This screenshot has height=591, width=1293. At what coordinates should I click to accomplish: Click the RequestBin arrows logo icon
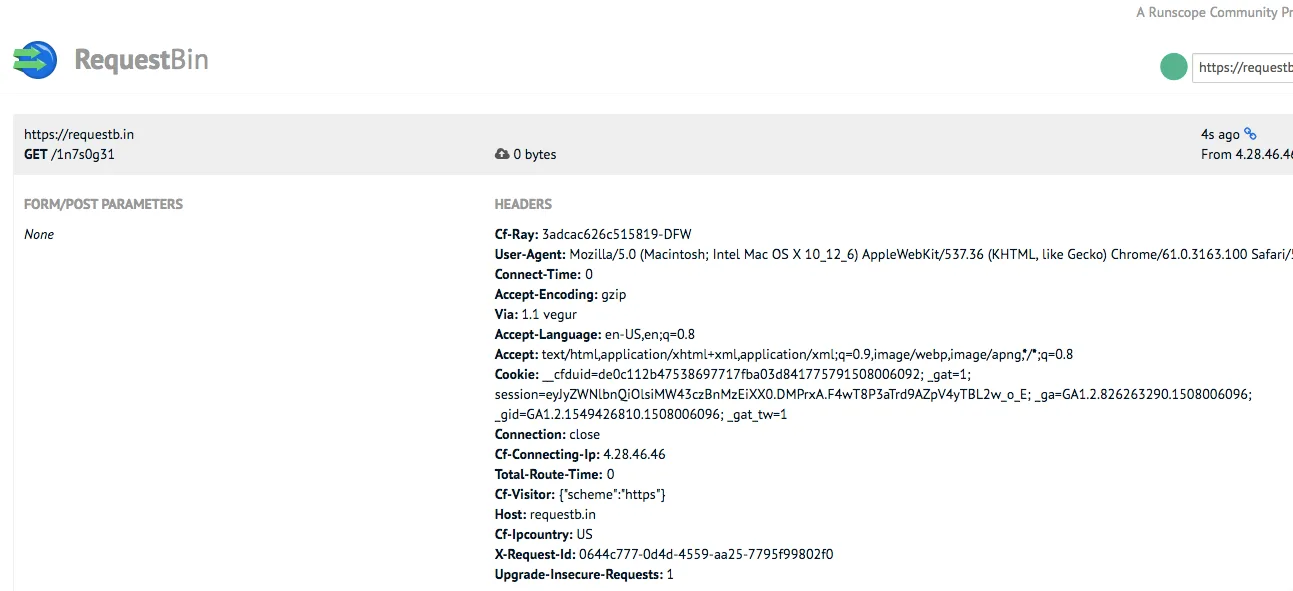(35, 60)
